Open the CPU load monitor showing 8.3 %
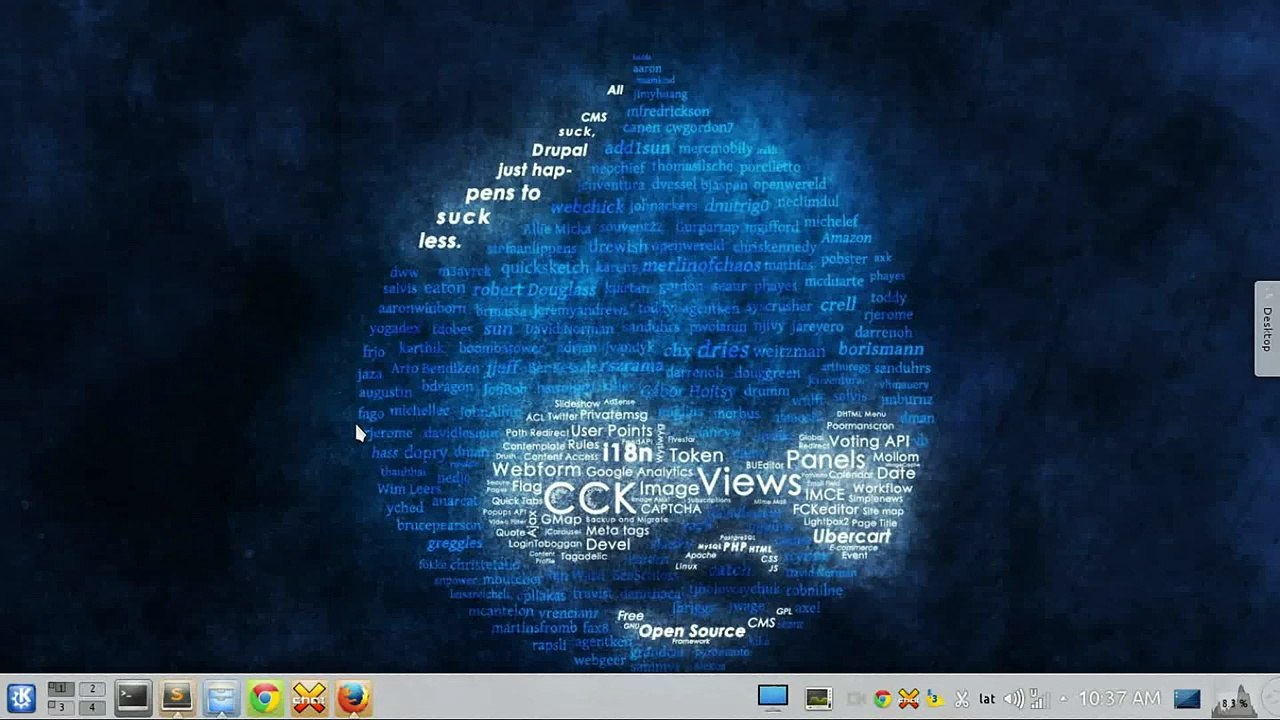Viewport: 1280px width, 720px height. [x=1235, y=699]
